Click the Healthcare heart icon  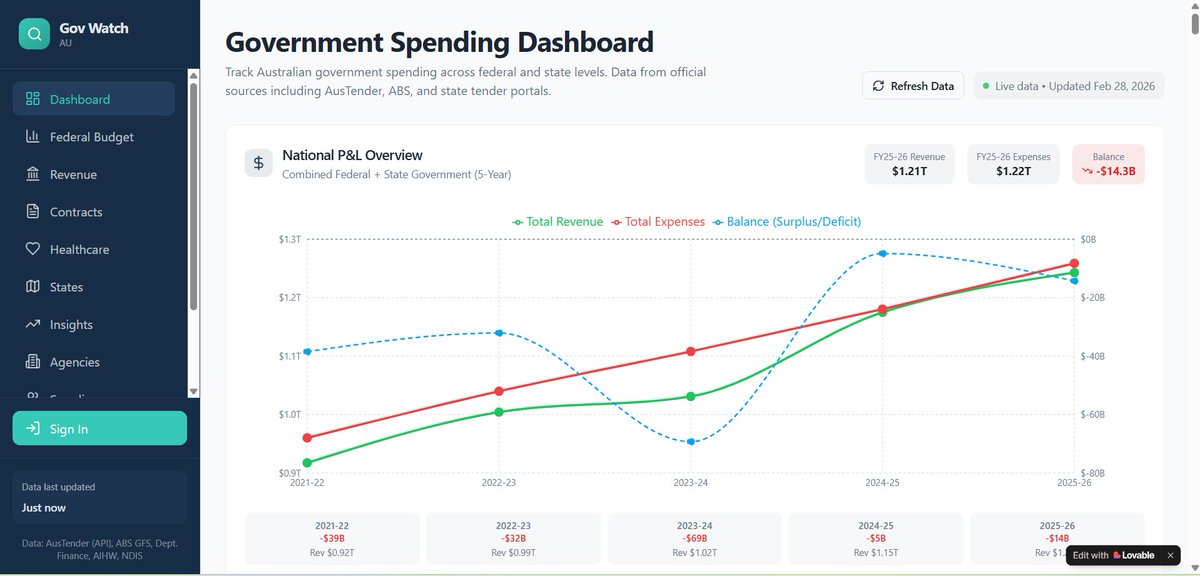(x=32, y=249)
